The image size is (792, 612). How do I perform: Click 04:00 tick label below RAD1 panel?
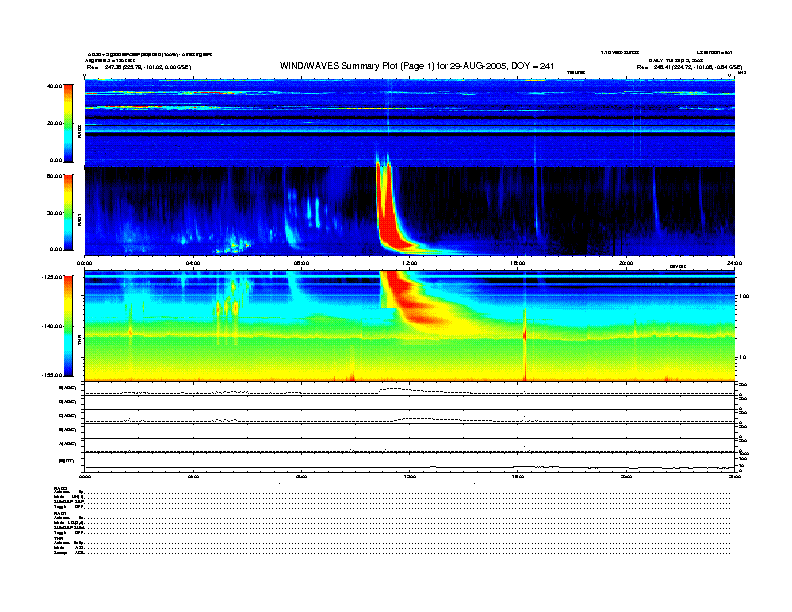point(193,263)
